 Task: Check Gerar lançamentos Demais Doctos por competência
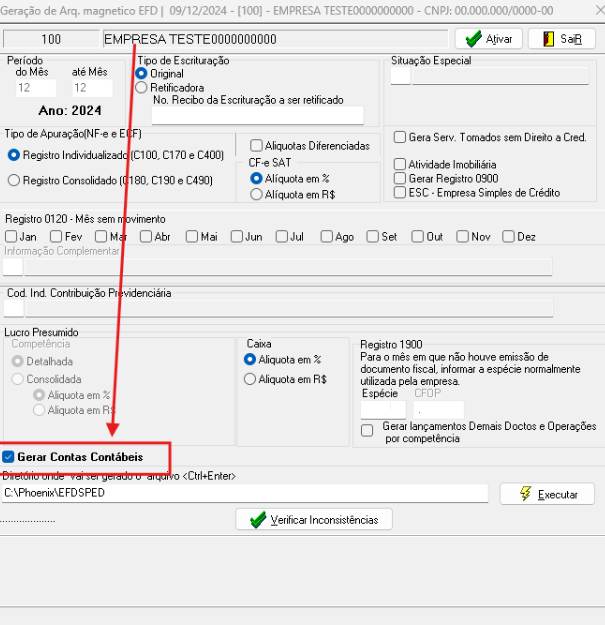(x=367, y=430)
